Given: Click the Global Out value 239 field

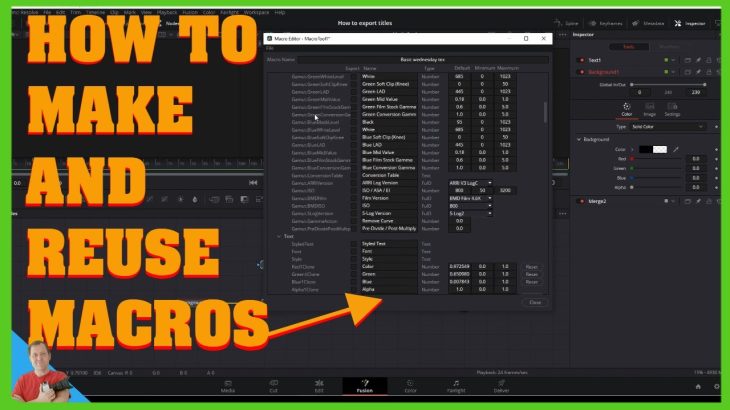Looking at the screenshot, I should click(x=695, y=92).
